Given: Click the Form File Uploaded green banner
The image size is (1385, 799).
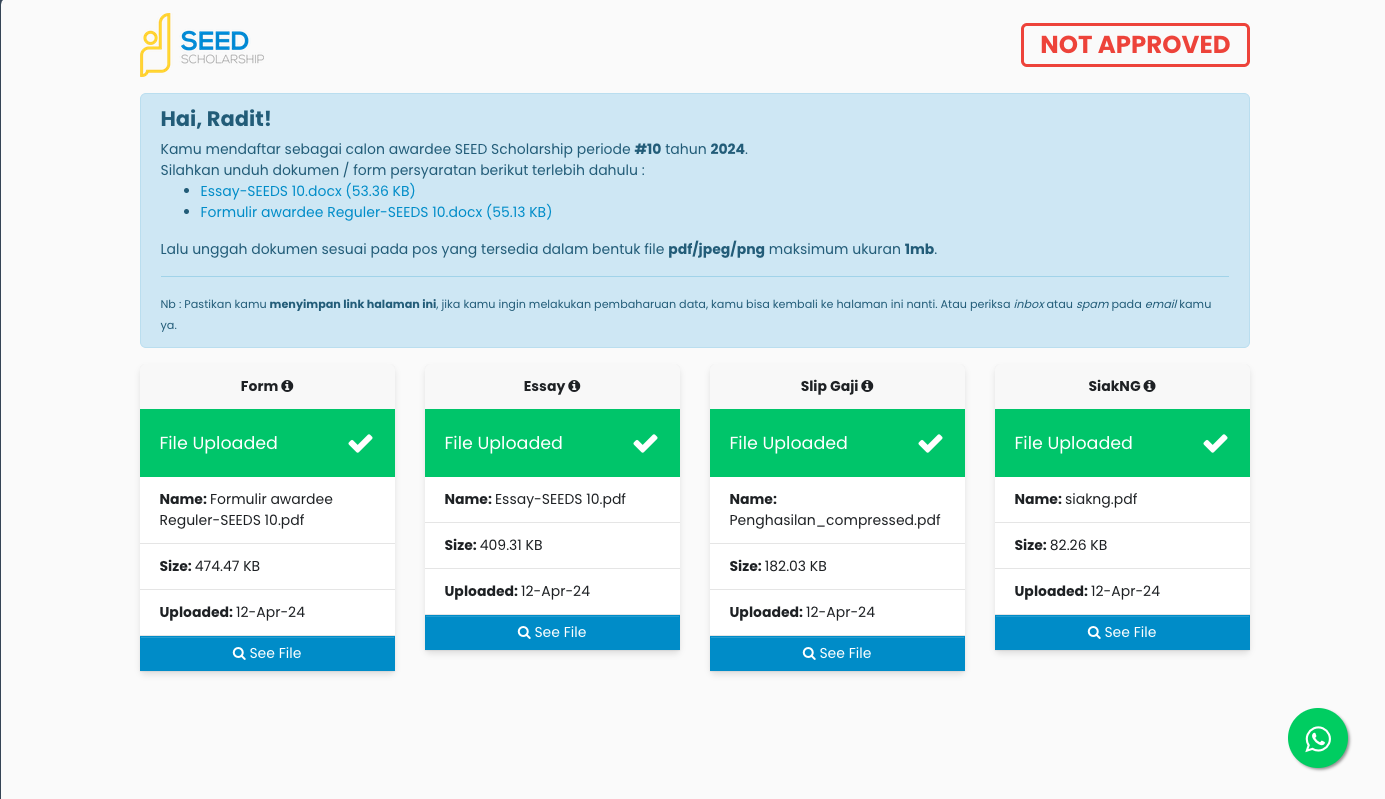Looking at the screenshot, I should pos(267,443).
